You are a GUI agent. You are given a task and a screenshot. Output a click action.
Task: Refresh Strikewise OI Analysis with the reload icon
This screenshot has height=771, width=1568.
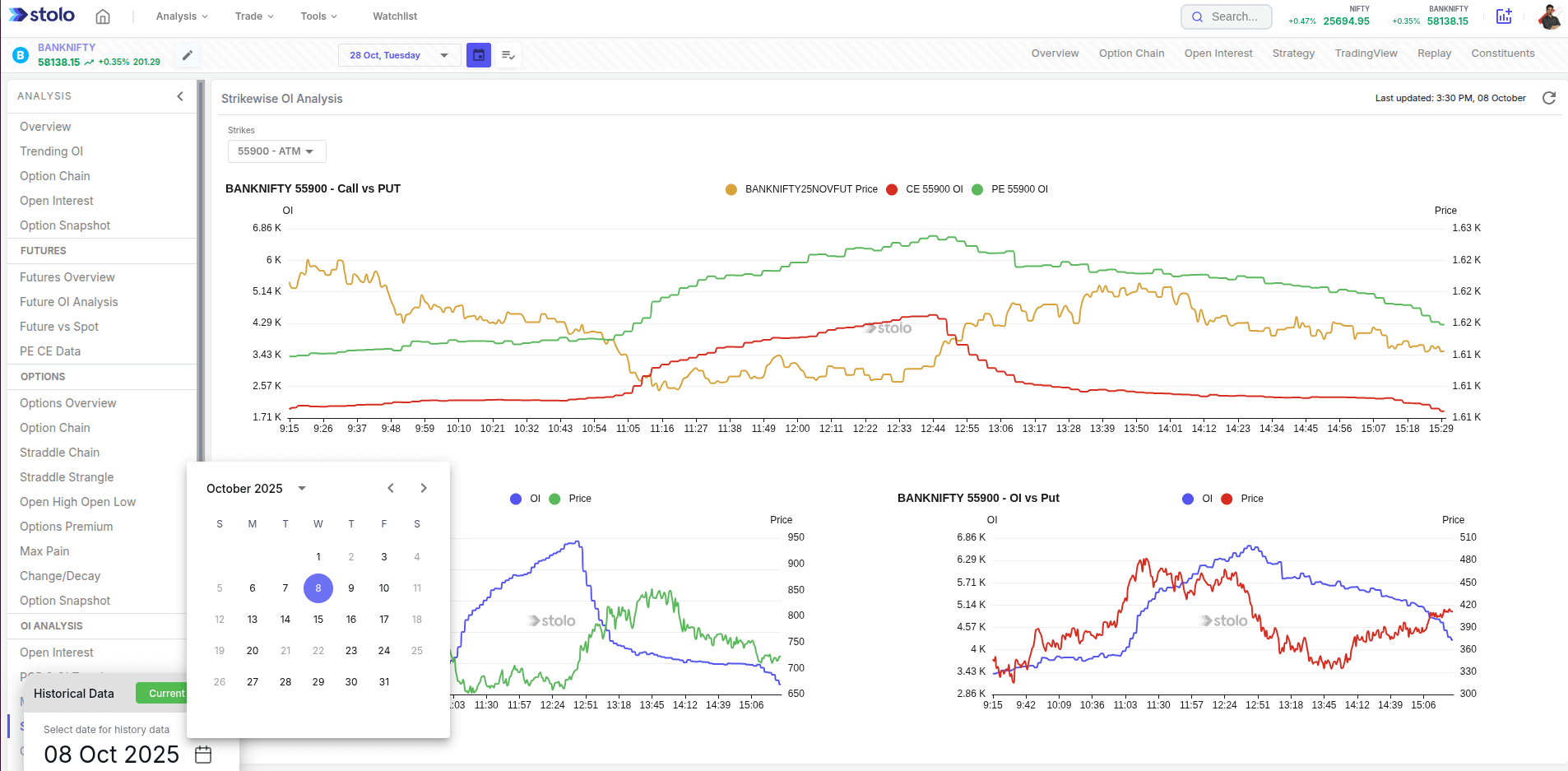pyautogui.click(x=1549, y=98)
